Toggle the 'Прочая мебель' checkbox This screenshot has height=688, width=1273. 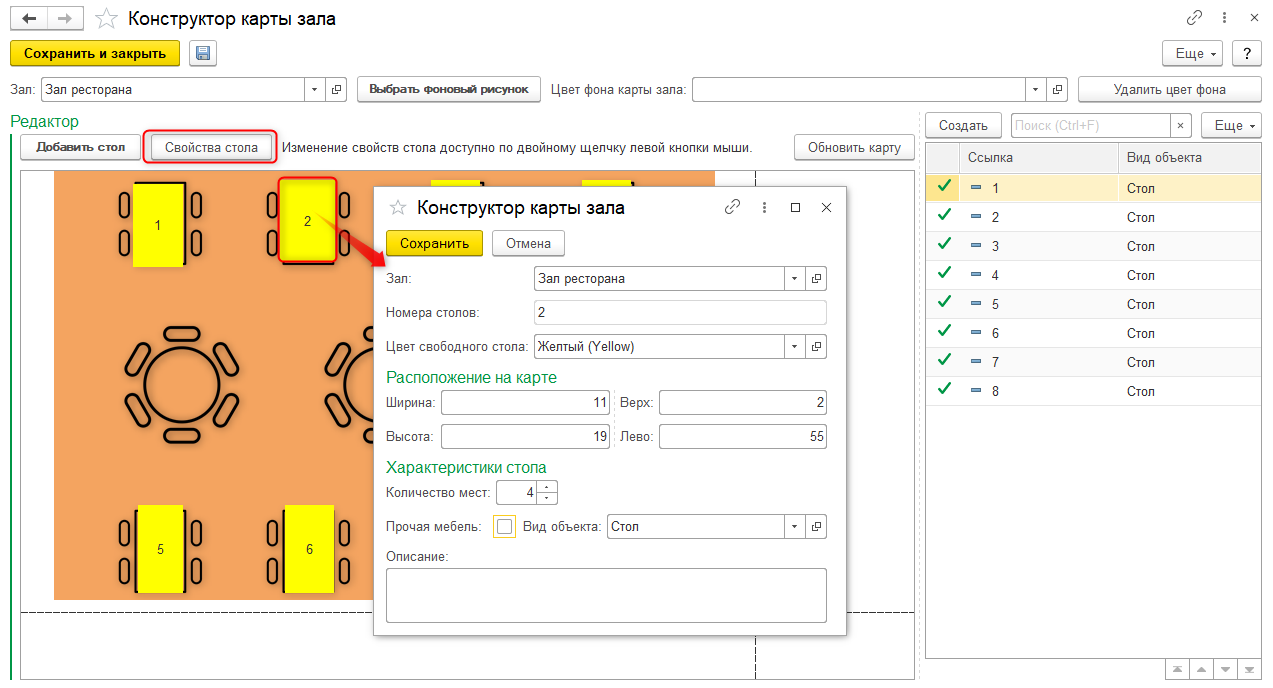[505, 526]
